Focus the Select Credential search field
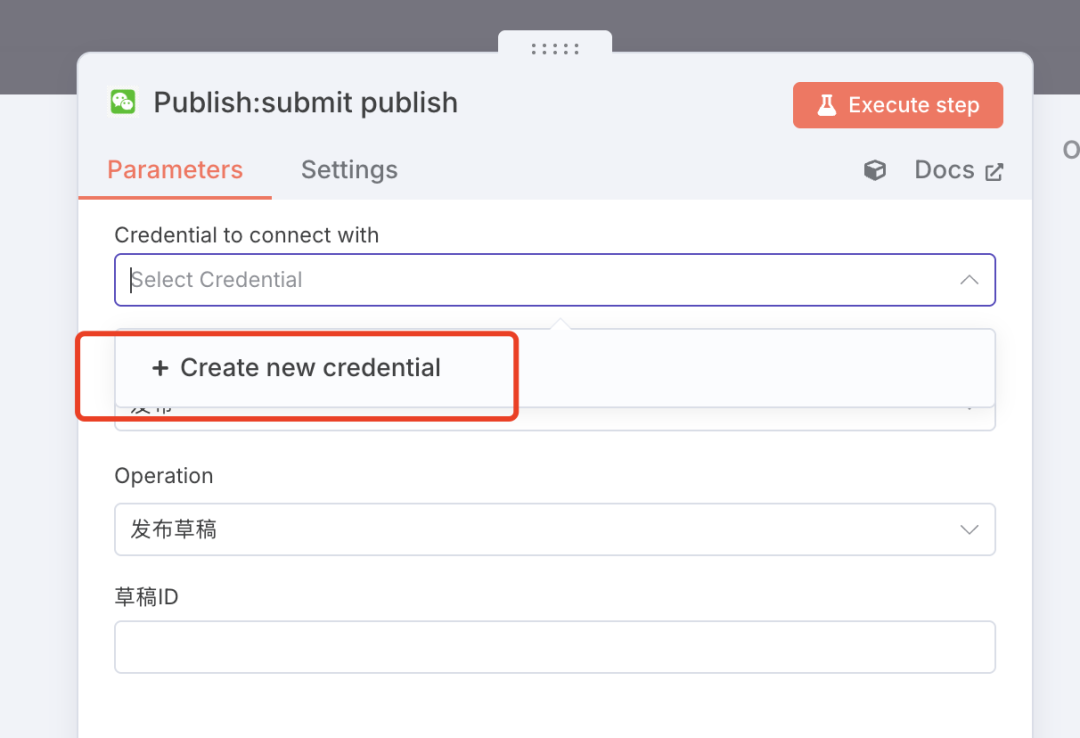 [500, 280]
